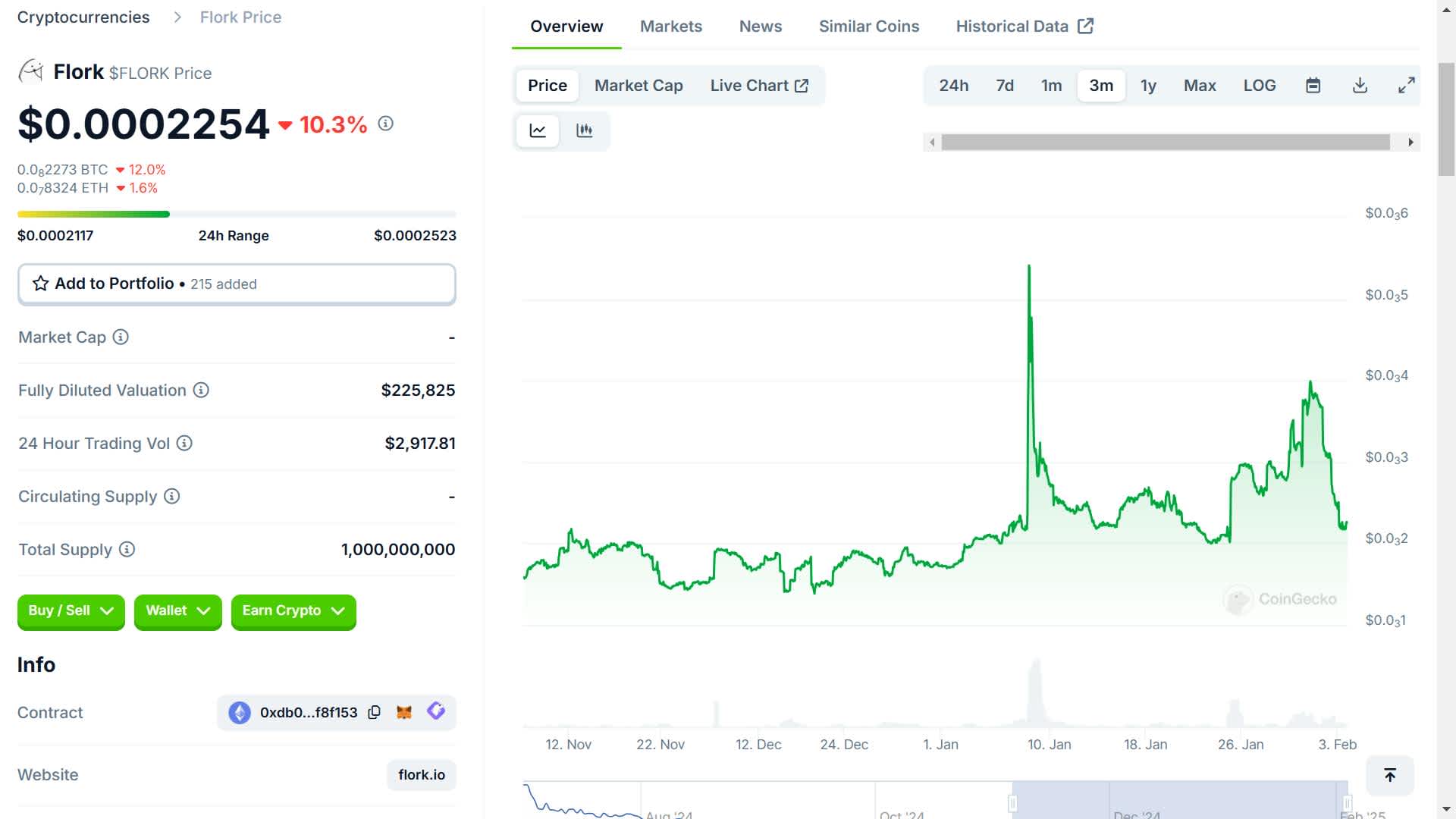Image resolution: width=1456 pixels, height=819 pixels.
Task: Click the navigator selected range area
Action: [1180, 801]
